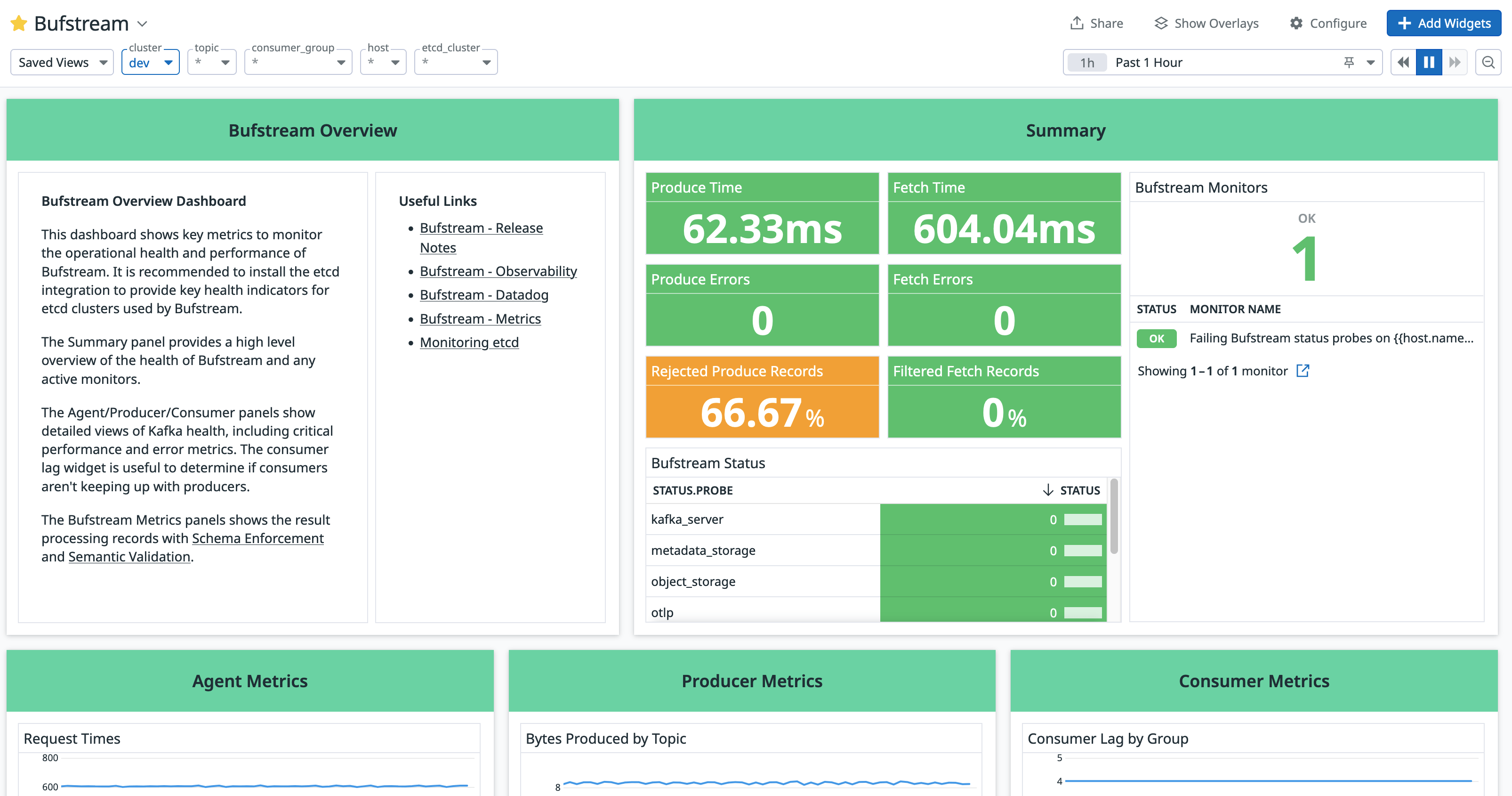Unfavorite dashboard with the star icon
The image size is (1512, 796).
pos(19,24)
